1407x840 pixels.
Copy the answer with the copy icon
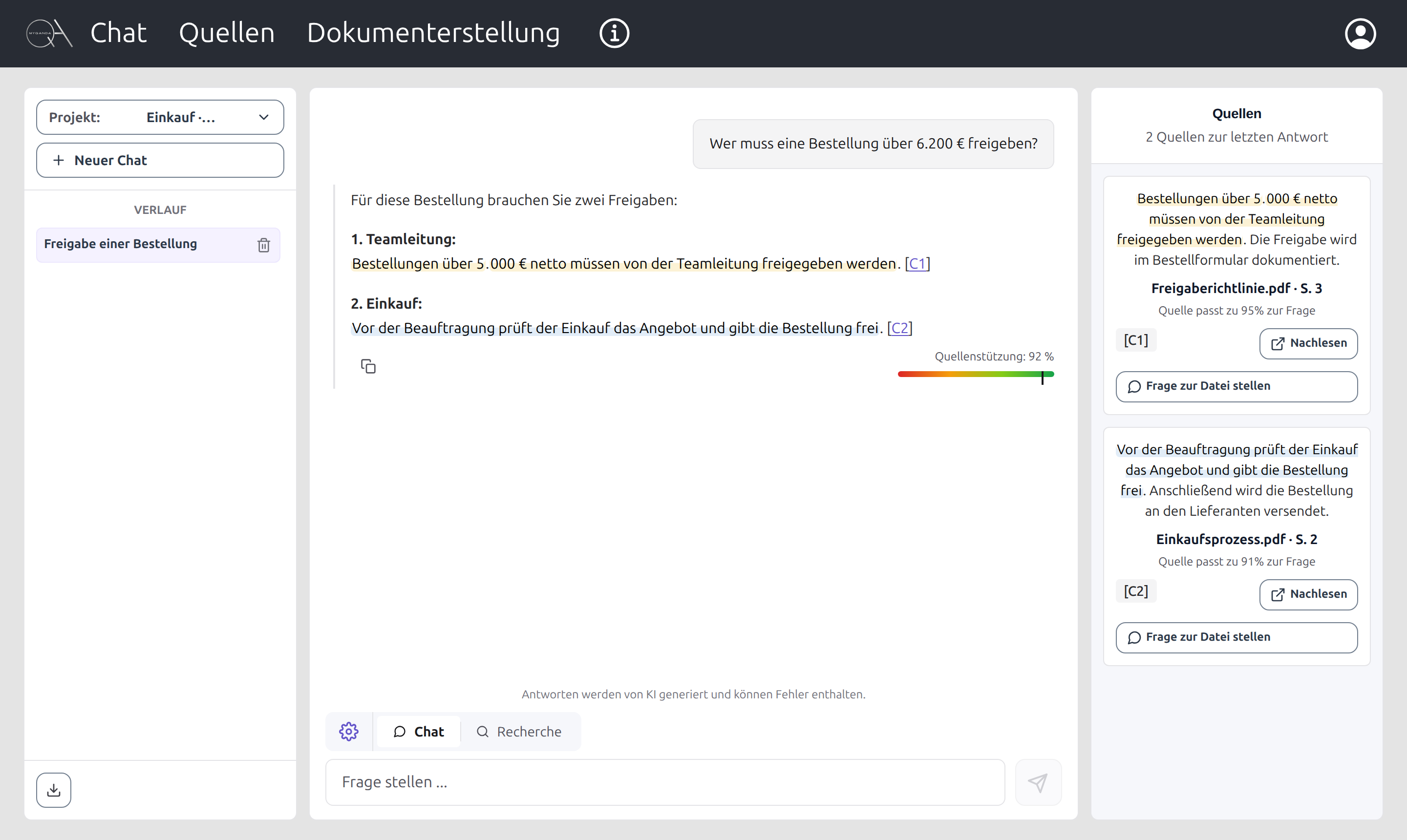pyautogui.click(x=368, y=366)
